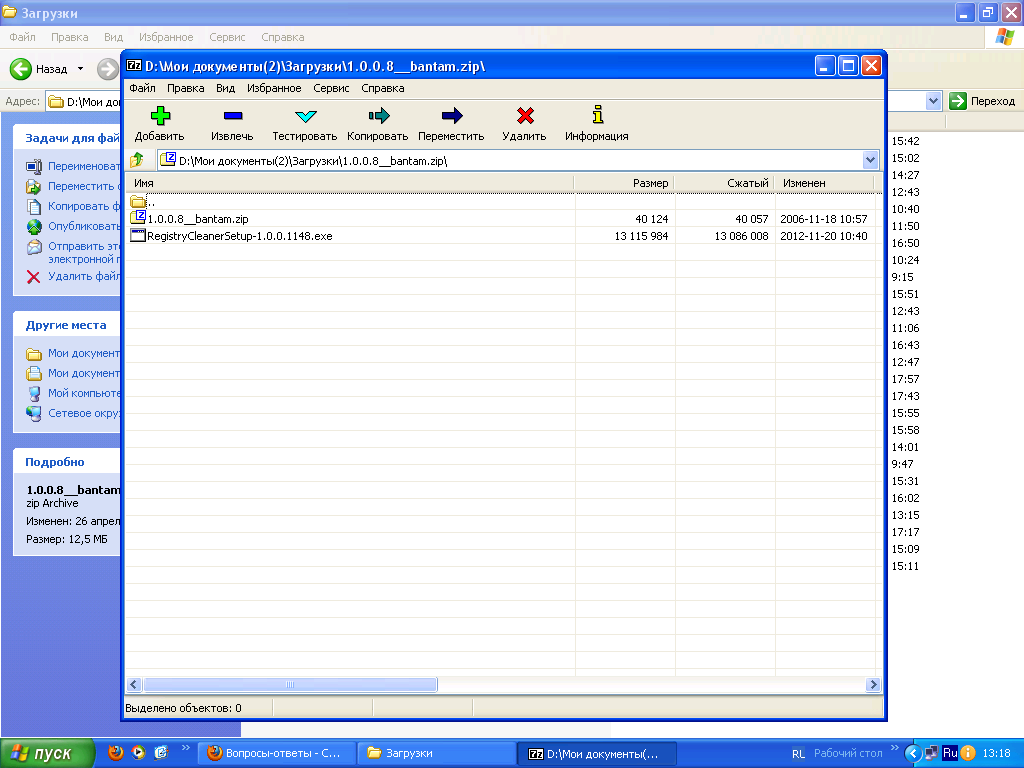Click the Удалить файл red X icon

coord(33,277)
